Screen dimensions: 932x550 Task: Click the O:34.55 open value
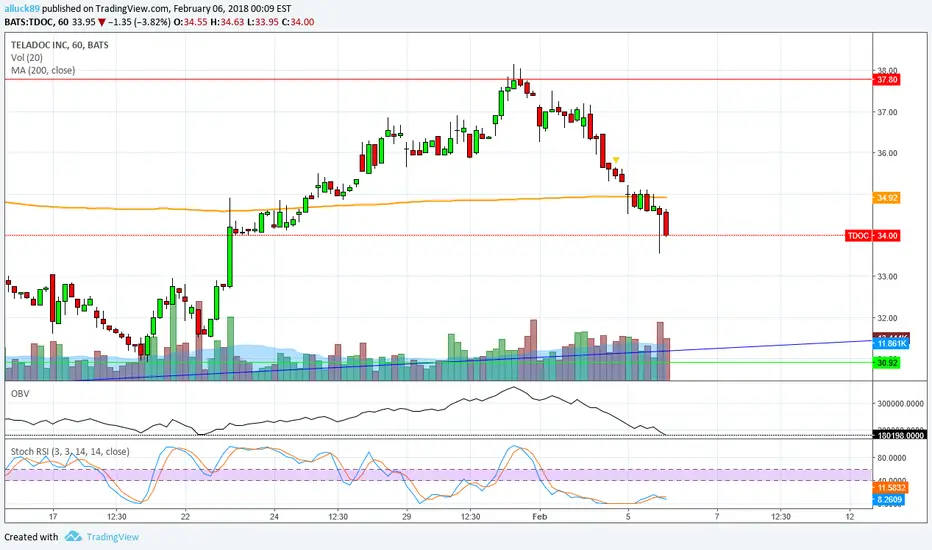[x=190, y=22]
